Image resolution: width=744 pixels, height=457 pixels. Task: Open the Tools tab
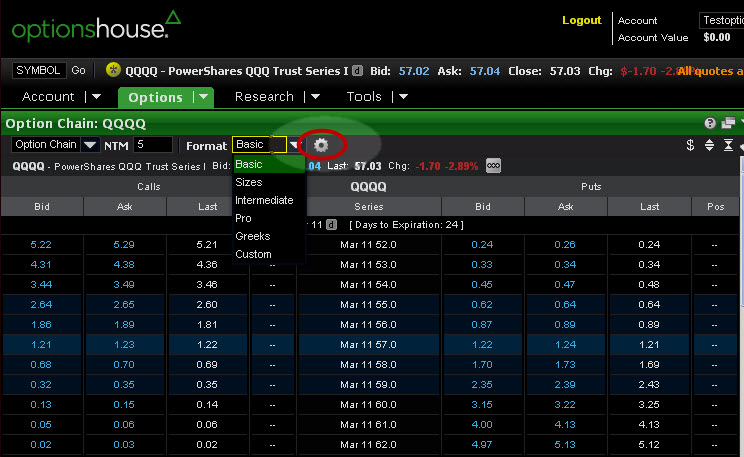coord(364,97)
